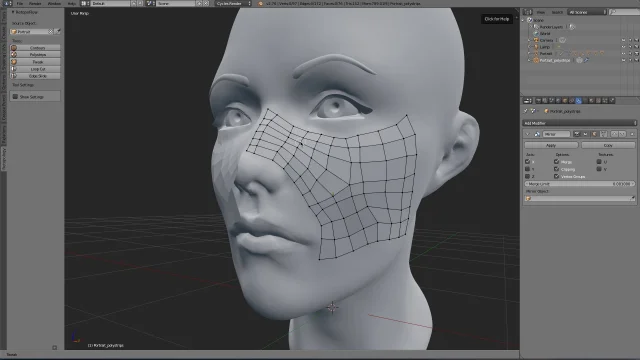The image size is (640, 360).
Task: Open the Add Modifier dropdown
Action: pyautogui.click(x=579, y=123)
